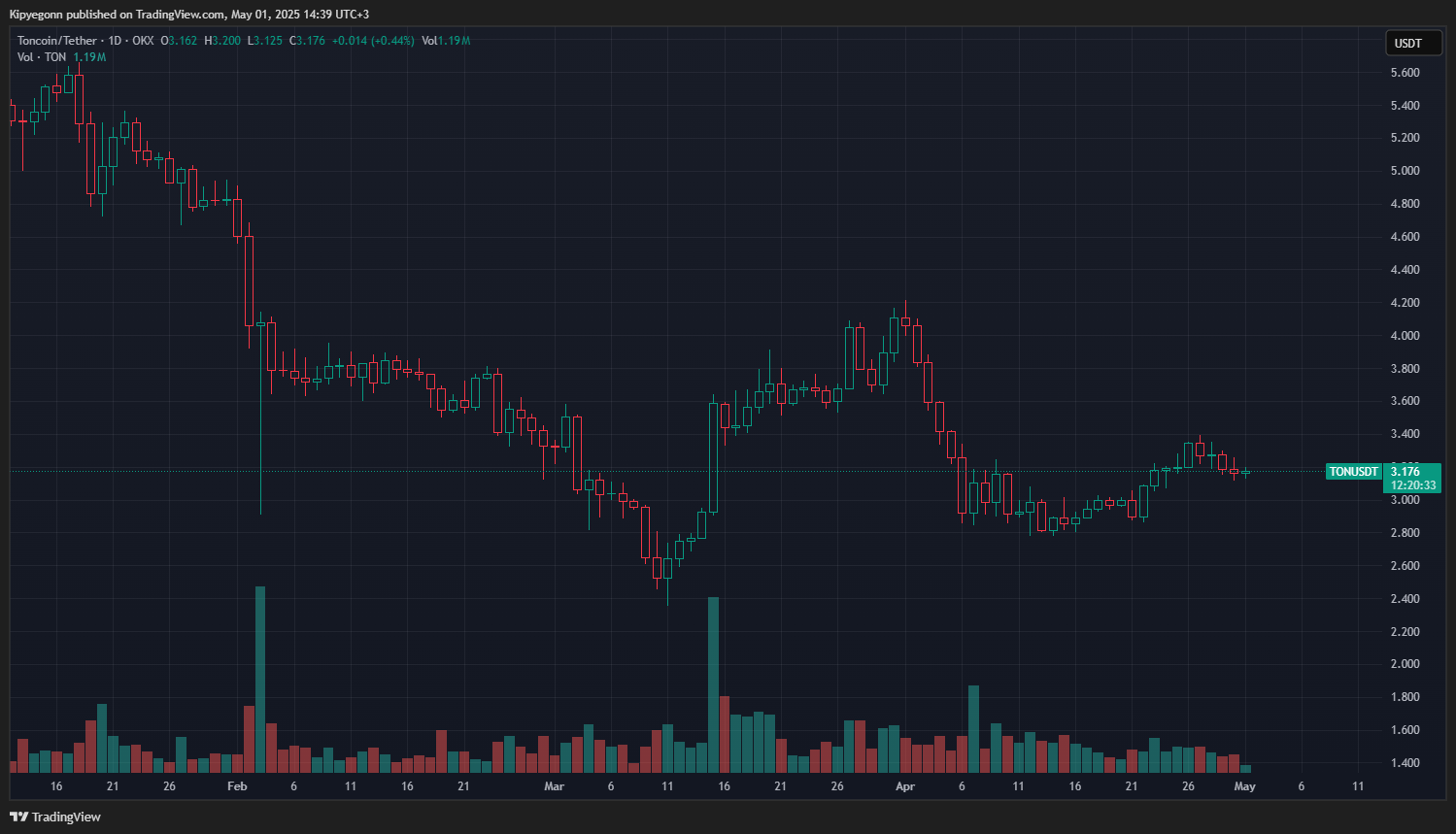The height and width of the screenshot is (834, 1456).
Task: Click the 4.800 price axis label
Action: (1405, 204)
